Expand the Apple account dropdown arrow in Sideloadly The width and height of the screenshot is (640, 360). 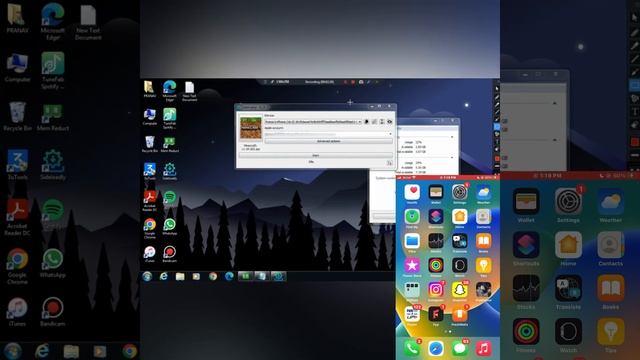[390, 134]
